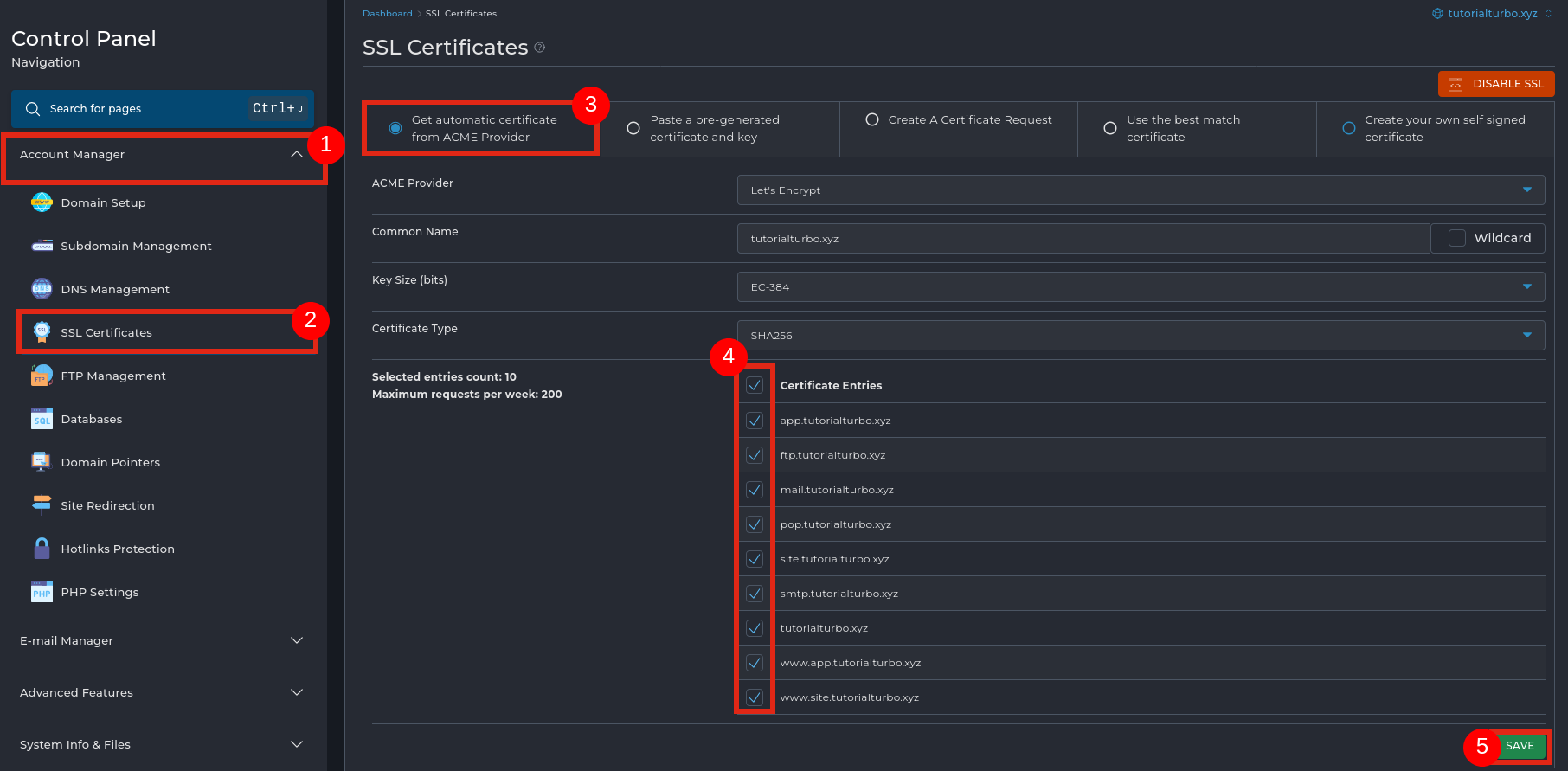The width and height of the screenshot is (1568, 771).
Task: Click the FTP Management icon
Action: 42,376
